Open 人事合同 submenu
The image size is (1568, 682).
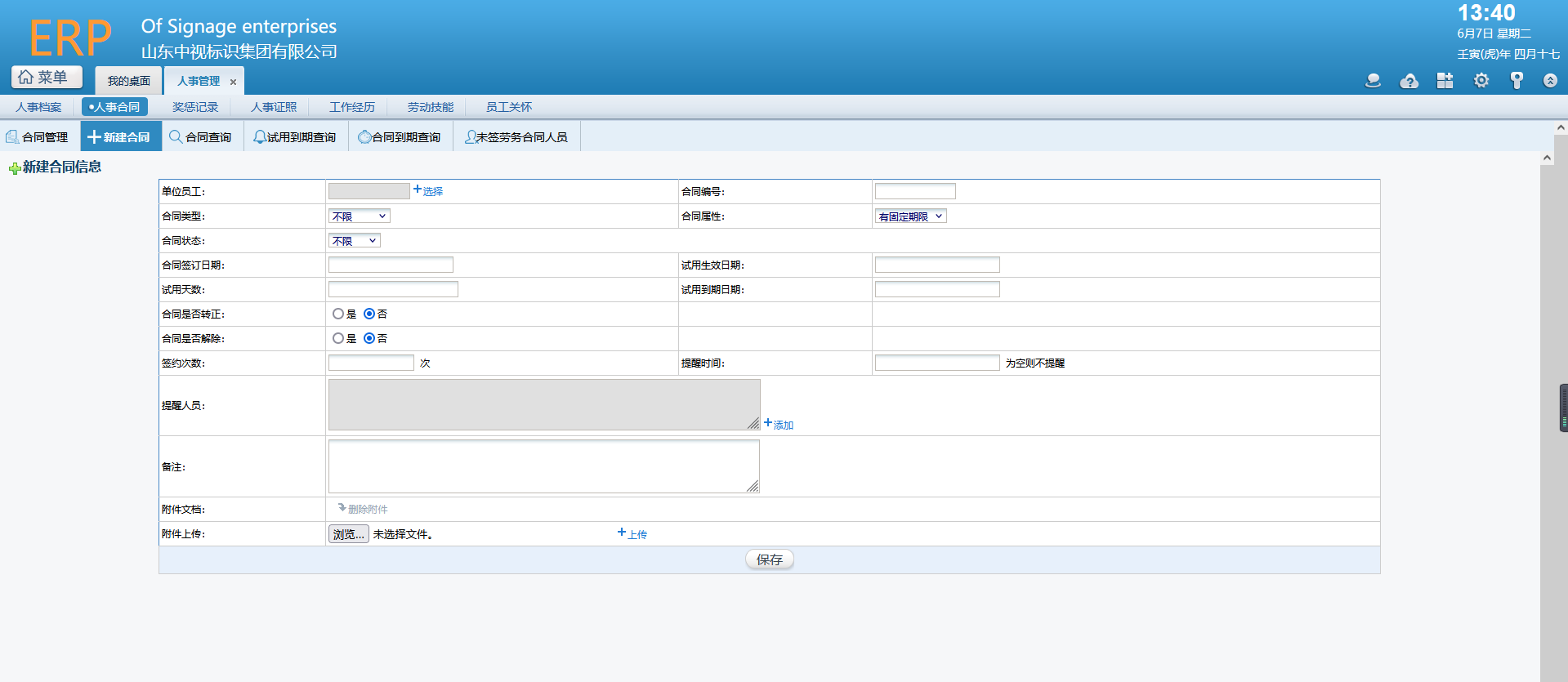point(114,107)
